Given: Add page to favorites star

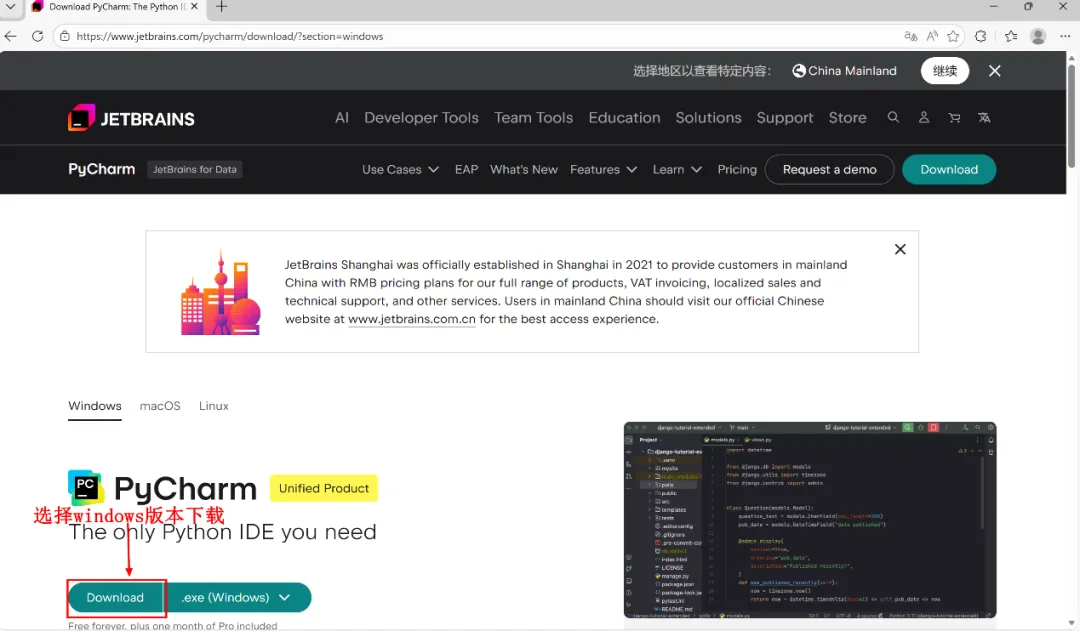Looking at the screenshot, I should click(953, 36).
